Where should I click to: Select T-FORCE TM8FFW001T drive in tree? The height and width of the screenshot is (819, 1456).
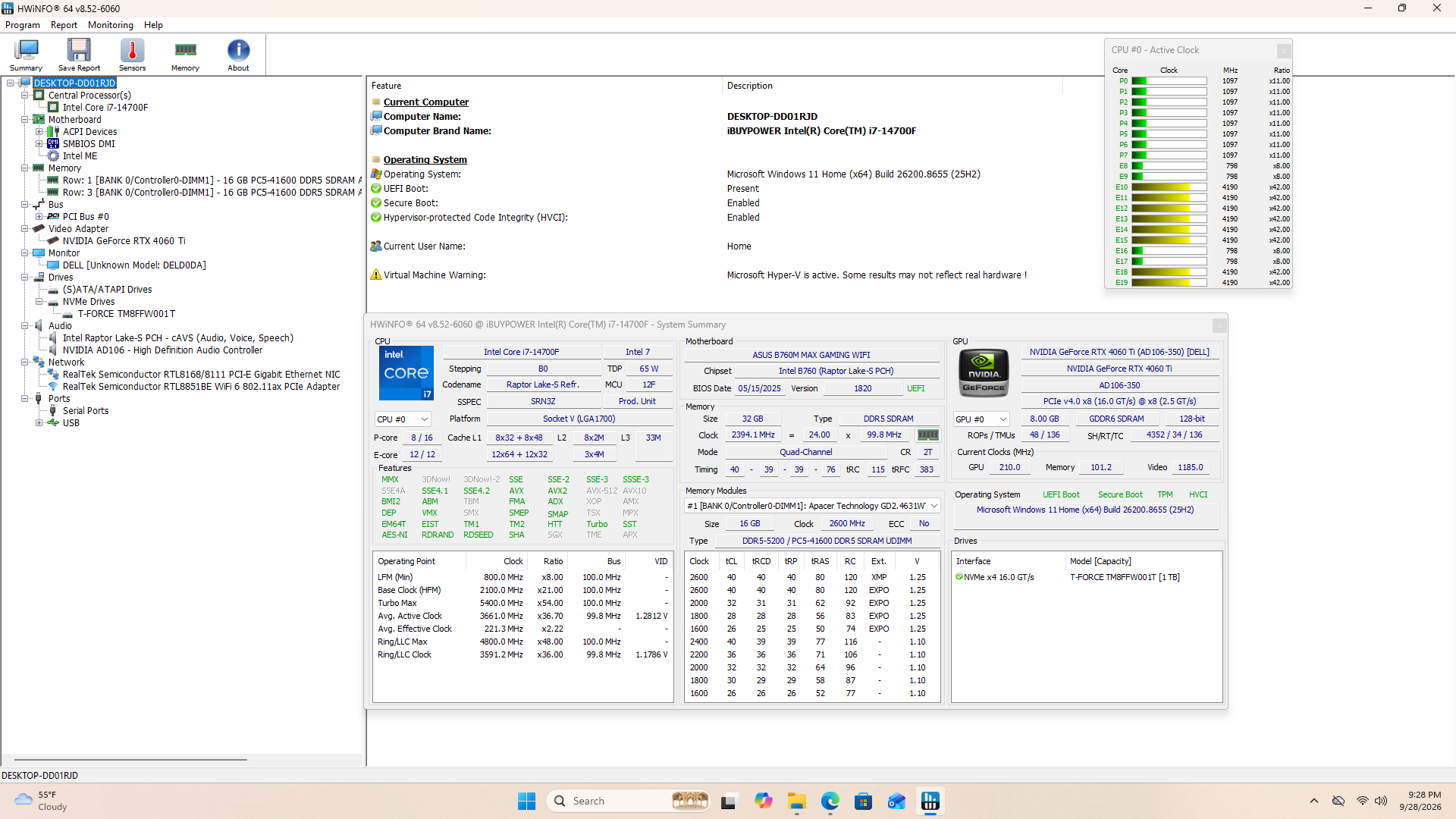[x=126, y=313]
